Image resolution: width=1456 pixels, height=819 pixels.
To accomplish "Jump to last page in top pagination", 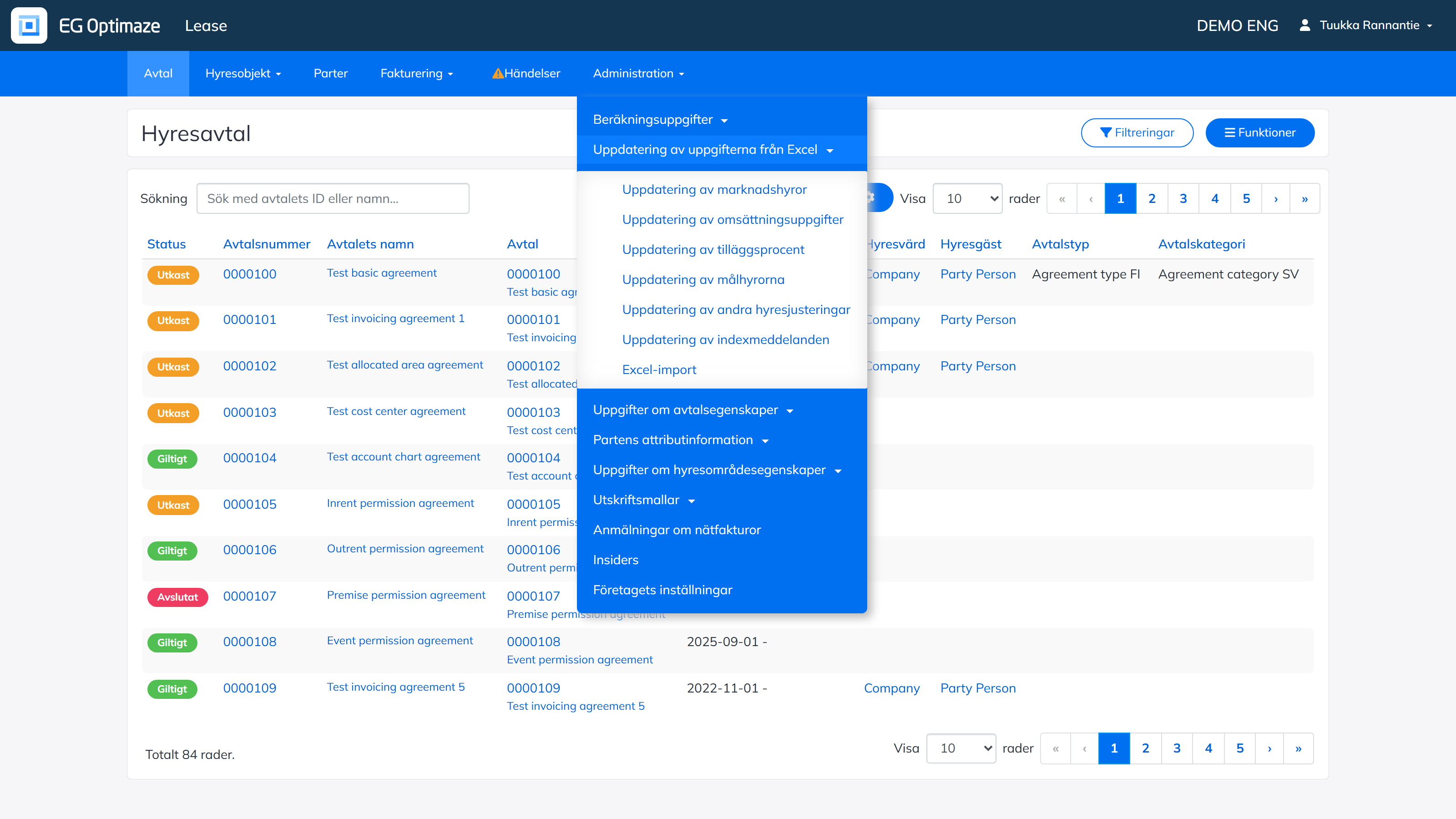I will tap(1304, 198).
